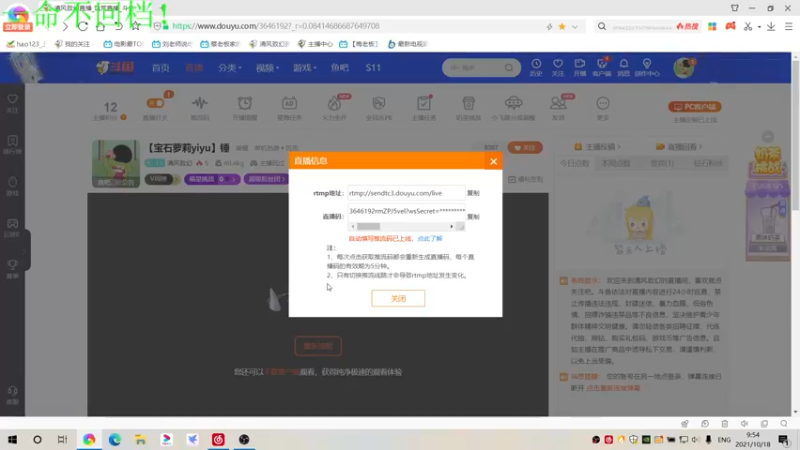Image resolution: width=800 pixels, height=450 pixels.
Task: Collapse the floating 奶茶挑战 promo widget
Action: tap(768, 136)
